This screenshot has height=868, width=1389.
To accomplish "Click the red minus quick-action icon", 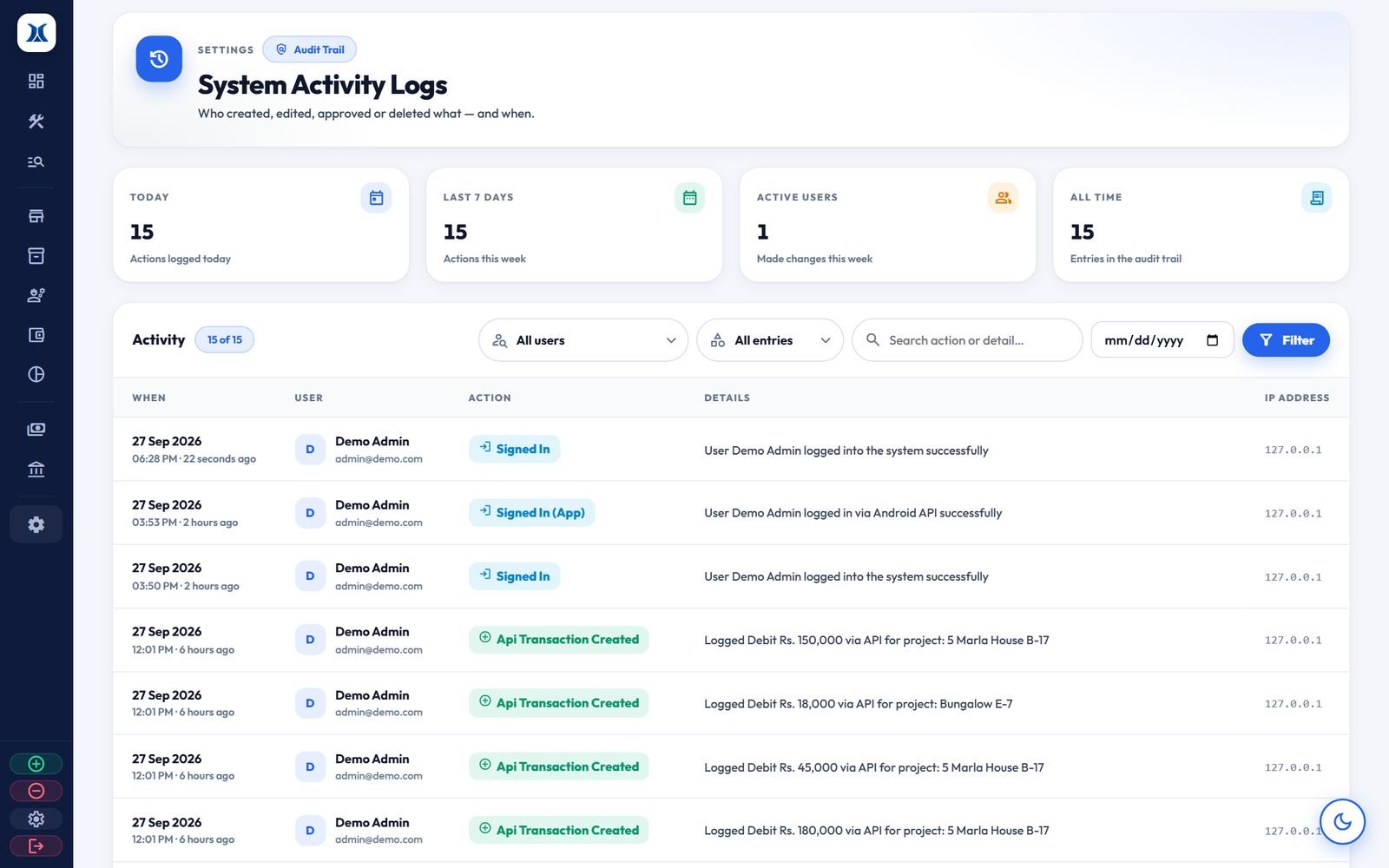I will [x=36, y=791].
